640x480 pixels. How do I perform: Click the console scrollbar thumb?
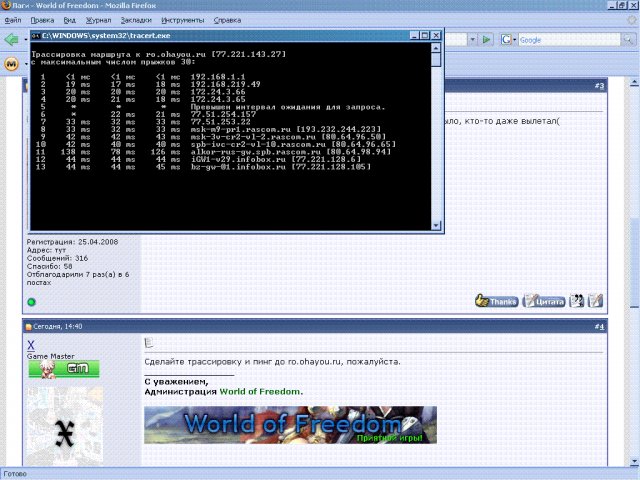pyautogui.click(x=436, y=60)
